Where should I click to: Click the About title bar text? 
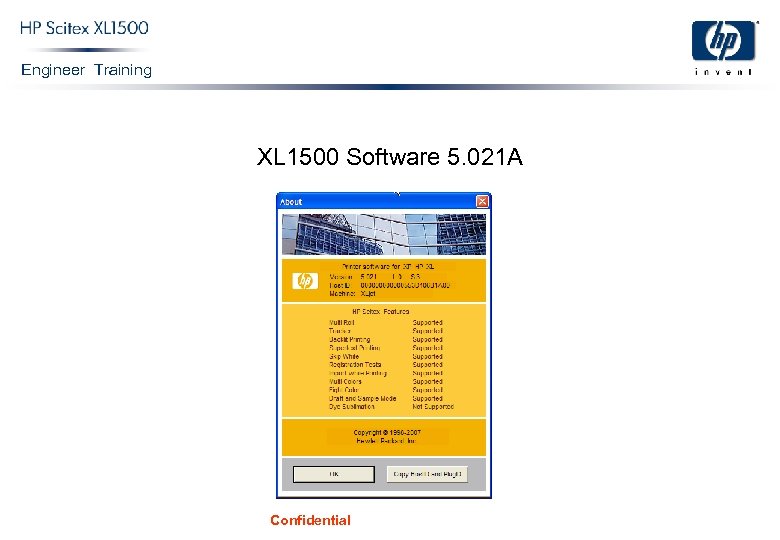(x=291, y=202)
